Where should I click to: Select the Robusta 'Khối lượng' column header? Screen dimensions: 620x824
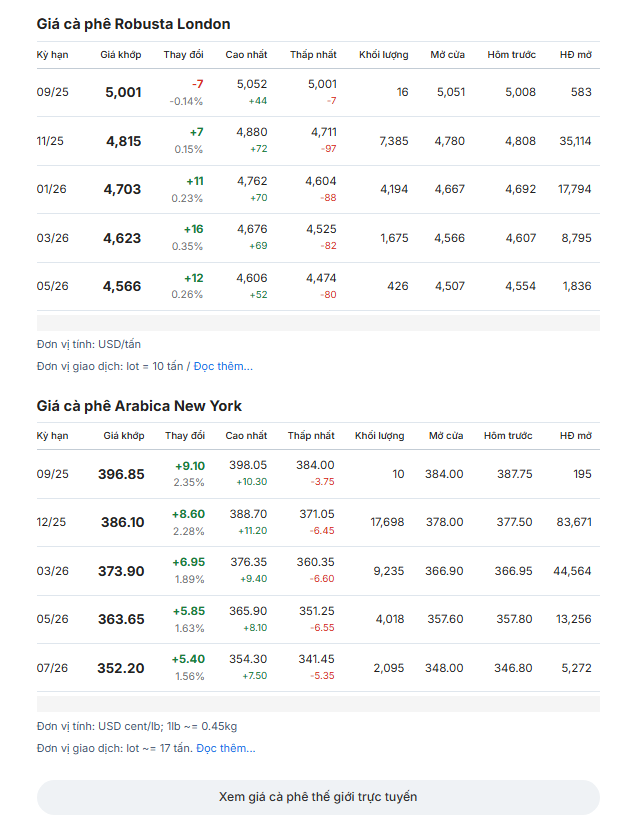[384, 55]
